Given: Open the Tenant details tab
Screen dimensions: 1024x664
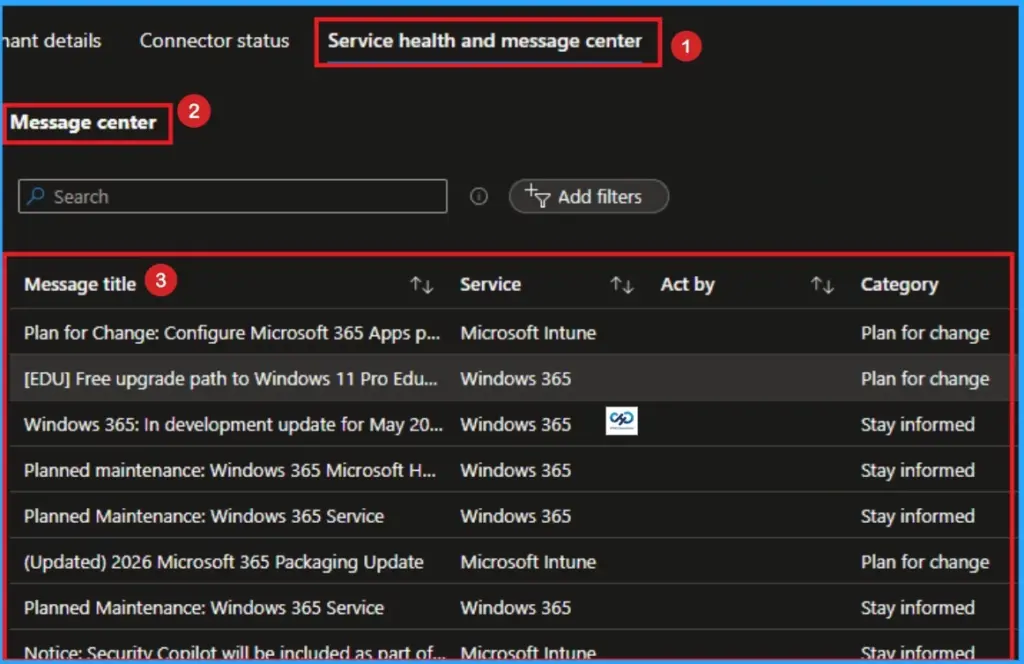Looking at the screenshot, I should click(51, 40).
